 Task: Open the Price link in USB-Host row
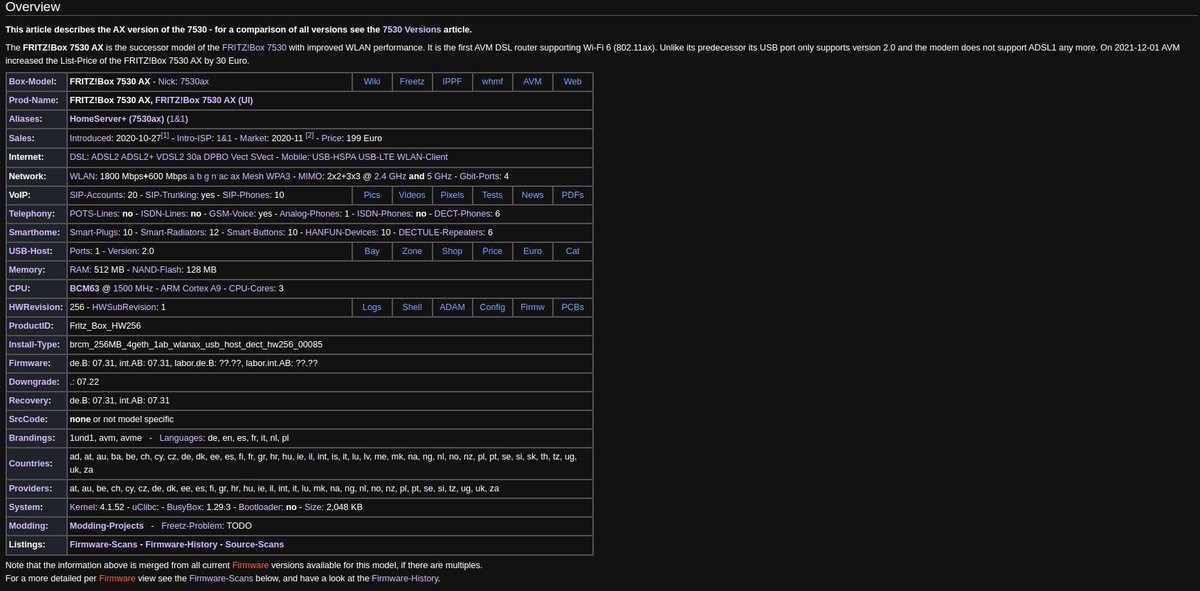click(x=492, y=251)
